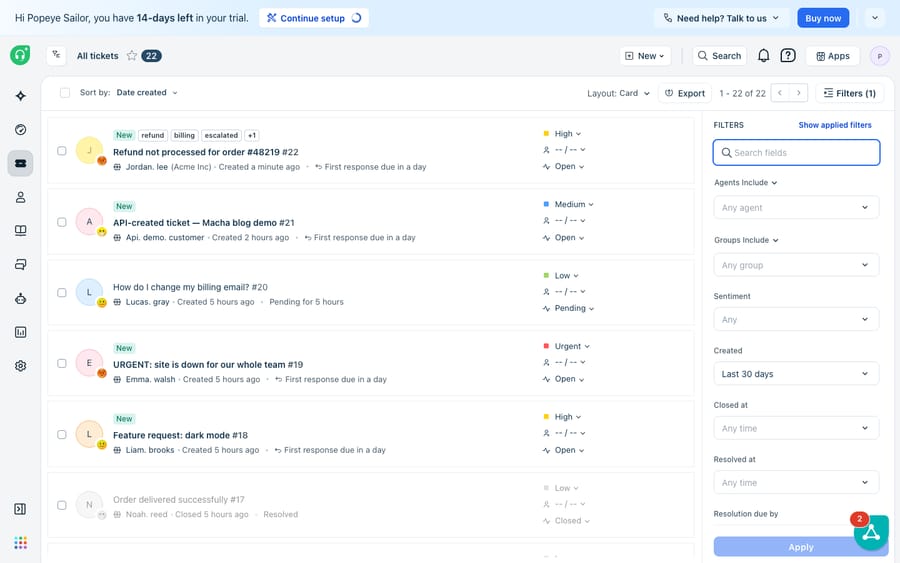This screenshot has height=563, width=900.
Task: Open agent assignment dropdown on ticket #21
Action: click(x=564, y=220)
